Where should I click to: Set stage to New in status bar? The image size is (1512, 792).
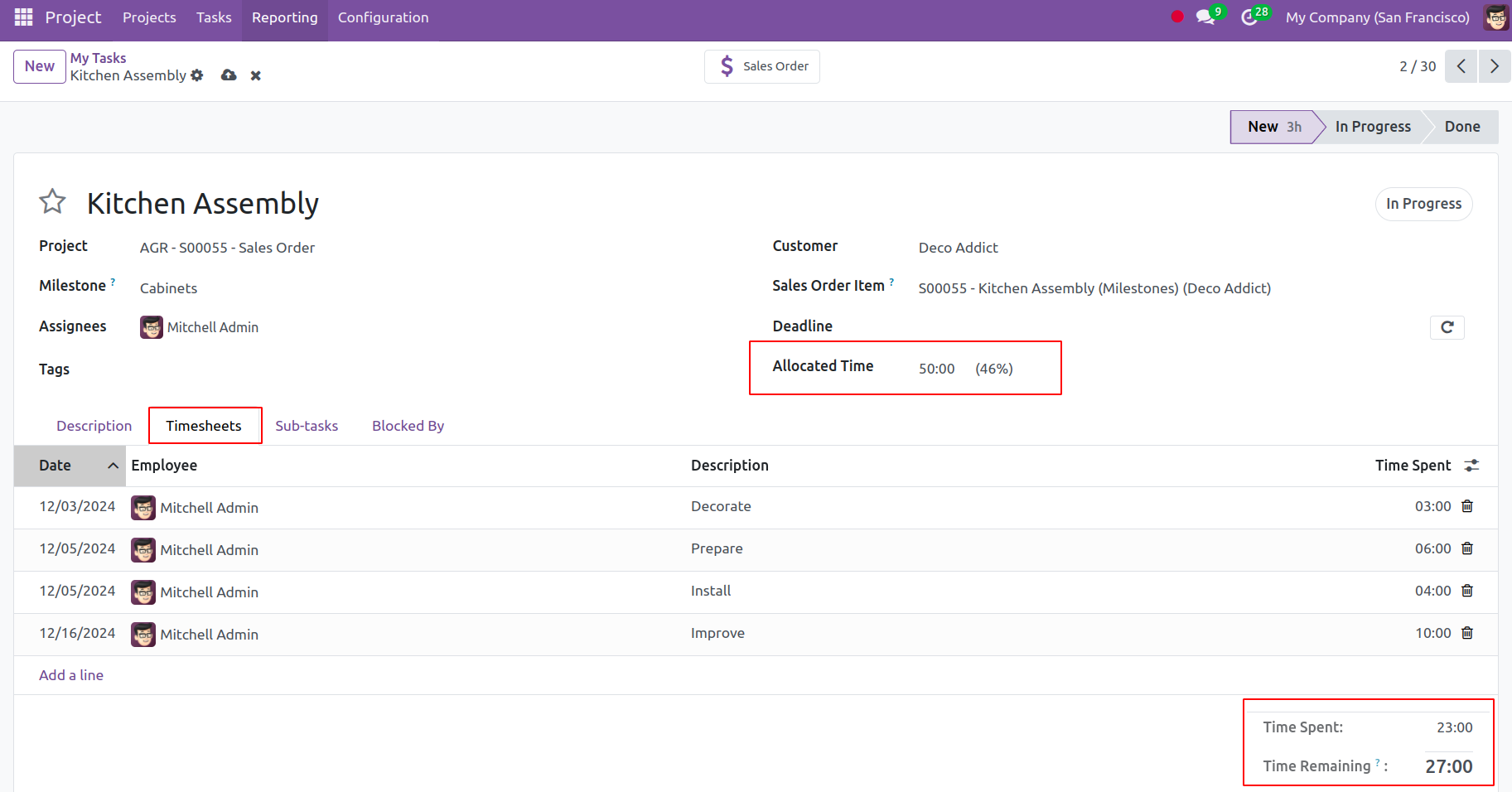pyautogui.click(x=1274, y=127)
